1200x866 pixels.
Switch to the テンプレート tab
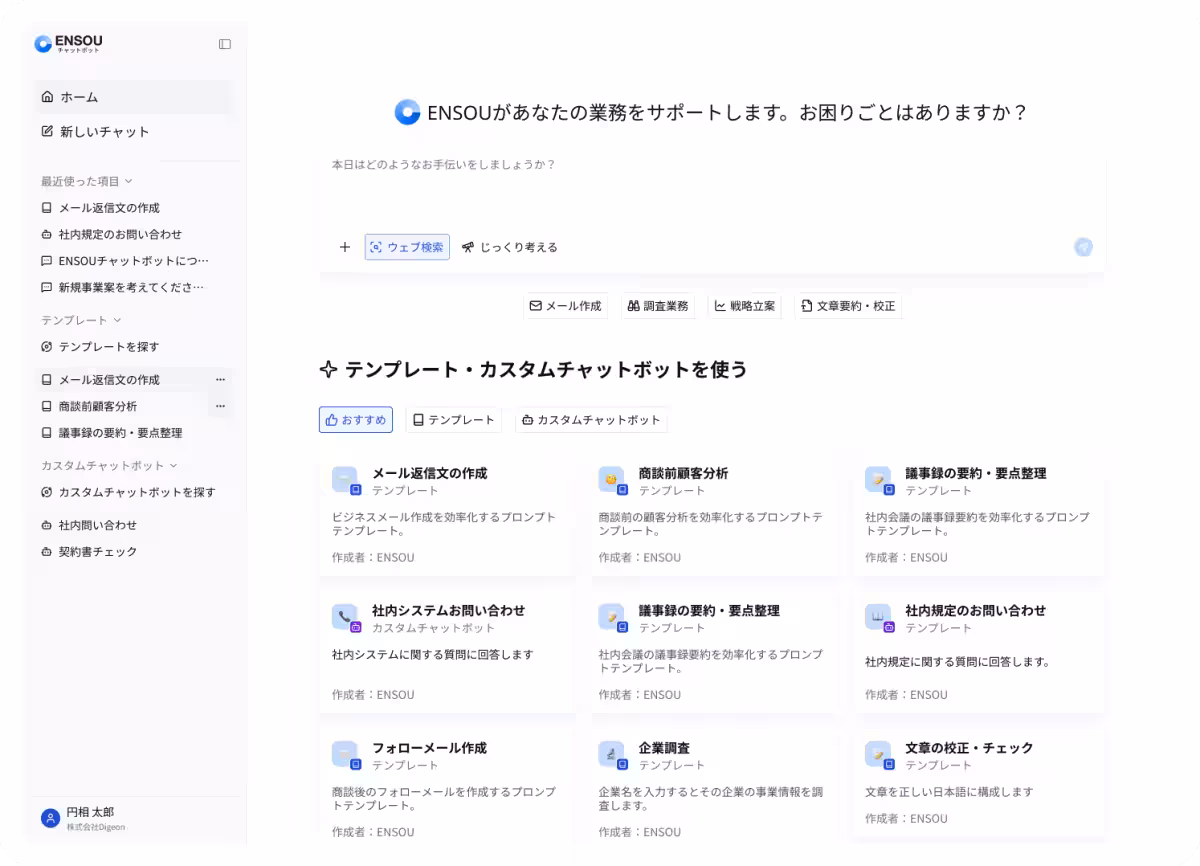tap(454, 420)
